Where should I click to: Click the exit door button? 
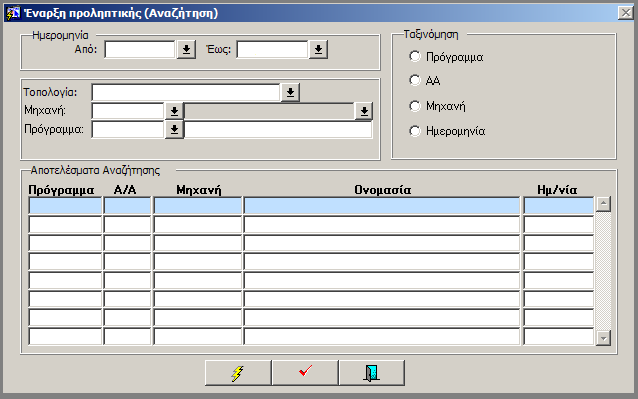(x=372, y=373)
